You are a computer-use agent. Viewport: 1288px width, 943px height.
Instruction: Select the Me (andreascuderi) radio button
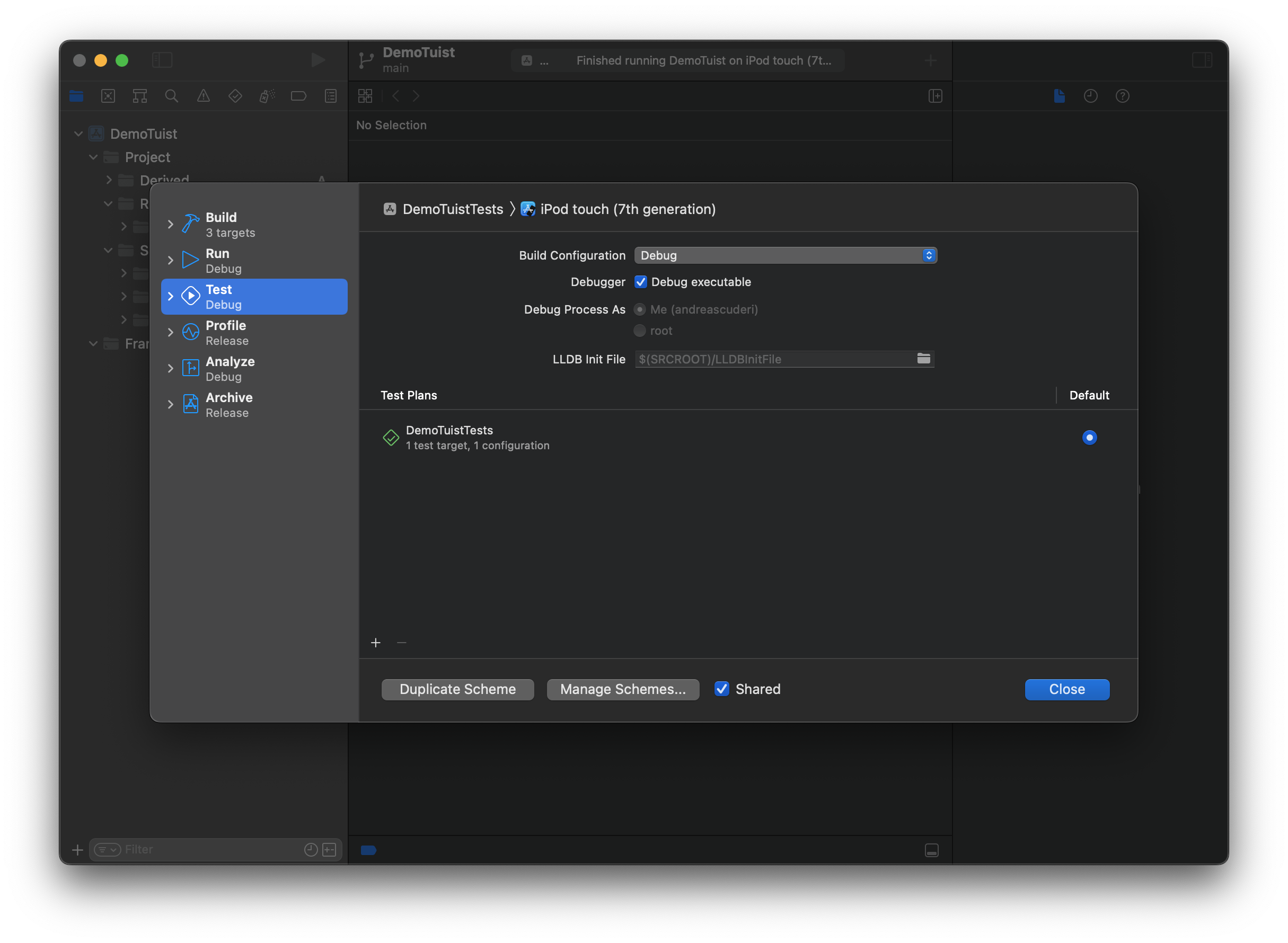point(640,309)
